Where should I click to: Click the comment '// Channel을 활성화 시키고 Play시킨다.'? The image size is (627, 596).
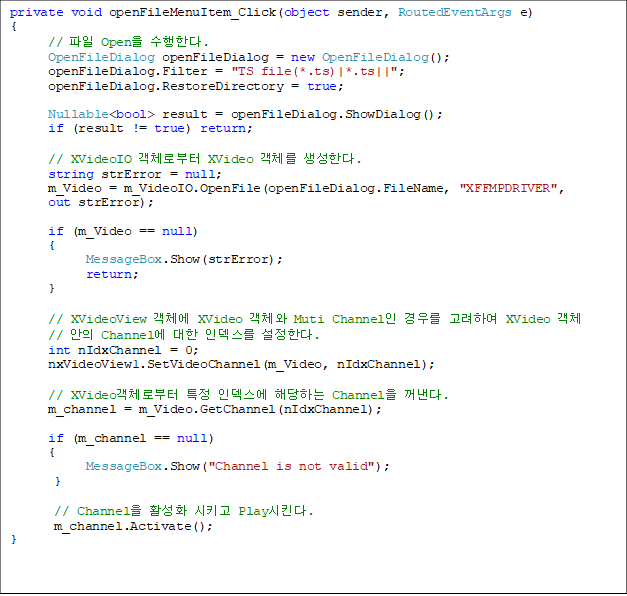184,511
